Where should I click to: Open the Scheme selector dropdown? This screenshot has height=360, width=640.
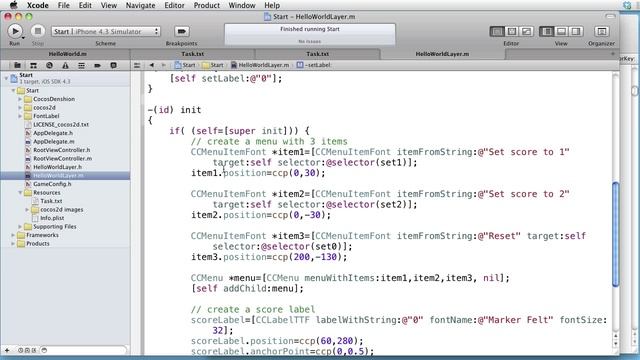pos(106,31)
